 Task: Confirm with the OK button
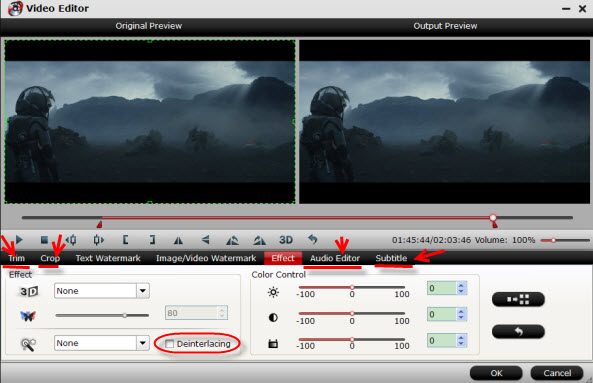click(496, 373)
